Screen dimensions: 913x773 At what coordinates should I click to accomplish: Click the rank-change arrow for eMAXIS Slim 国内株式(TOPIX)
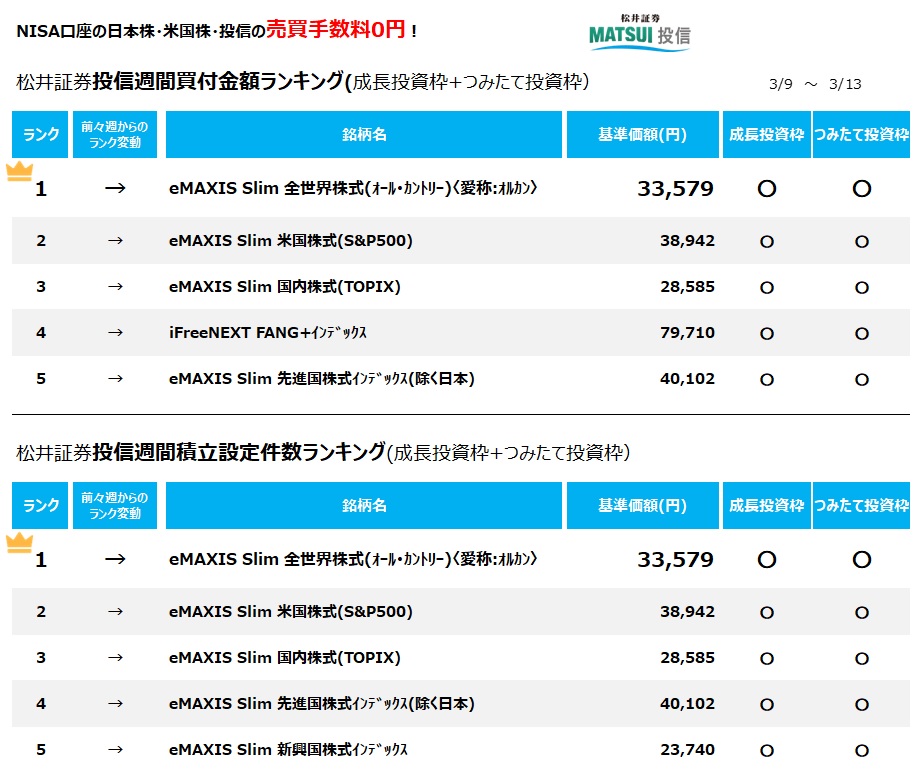point(115,287)
